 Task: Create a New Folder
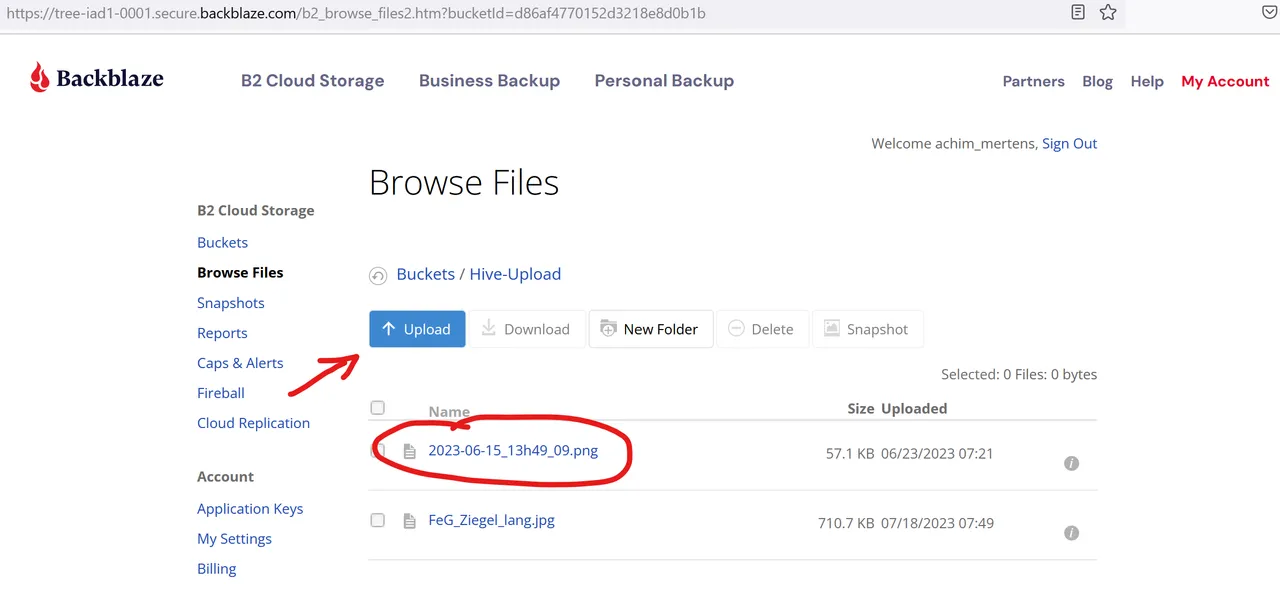pos(651,329)
